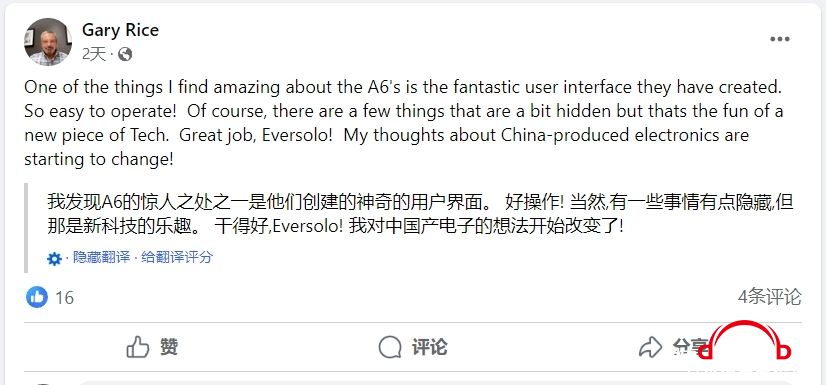The height and width of the screenshot is (385, 826).
Task: Open the three-dot post options menu
Action: [x=780, y=39]
